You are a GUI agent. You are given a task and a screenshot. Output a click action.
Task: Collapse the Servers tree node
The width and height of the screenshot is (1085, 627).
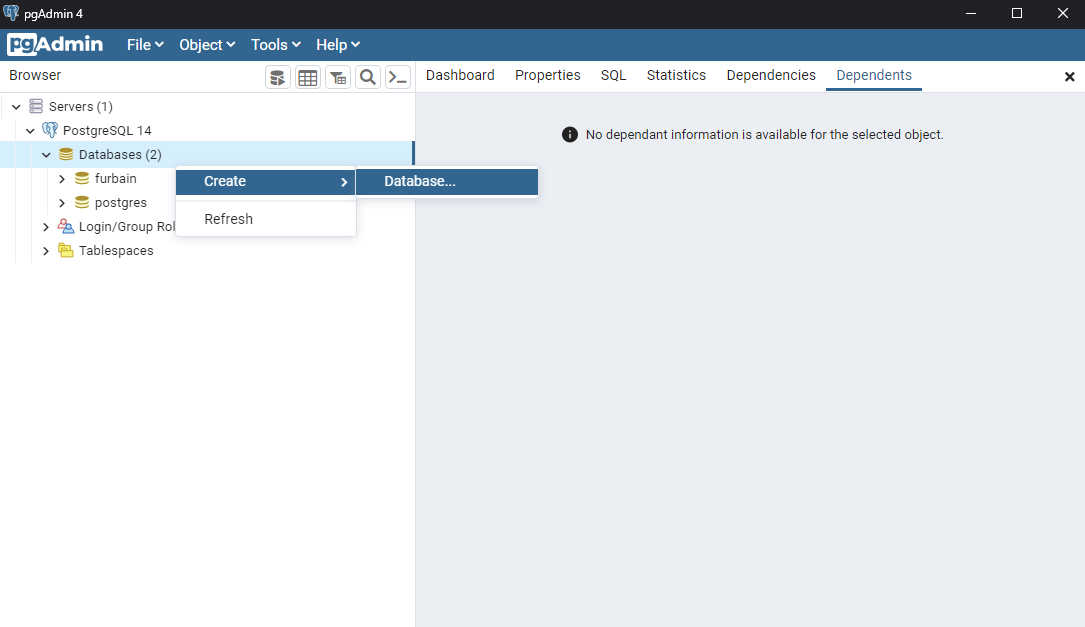(x=17, y=107)
